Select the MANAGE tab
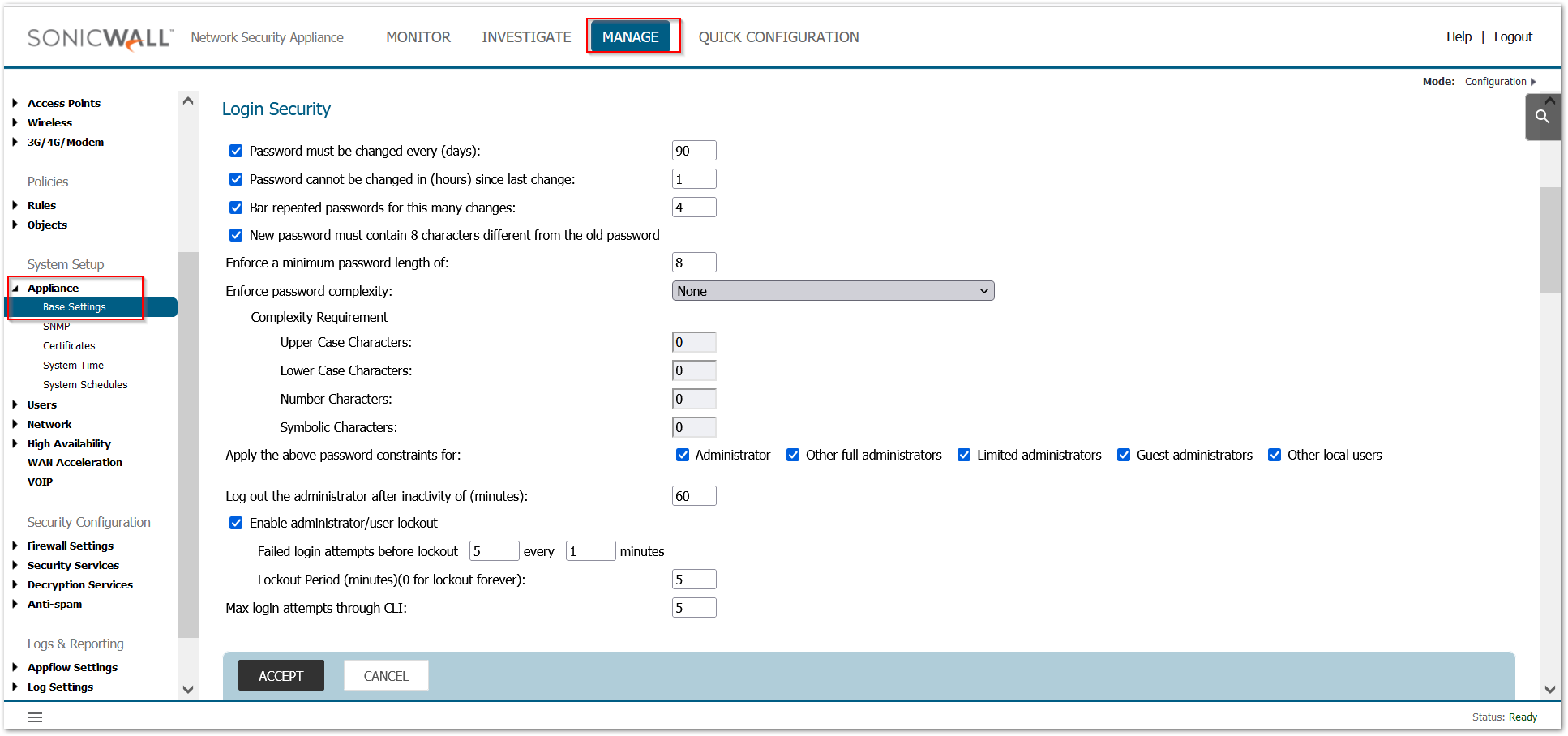Viewport: 1568px width, 736px height. pyautogui.click(x=631, y=36)
